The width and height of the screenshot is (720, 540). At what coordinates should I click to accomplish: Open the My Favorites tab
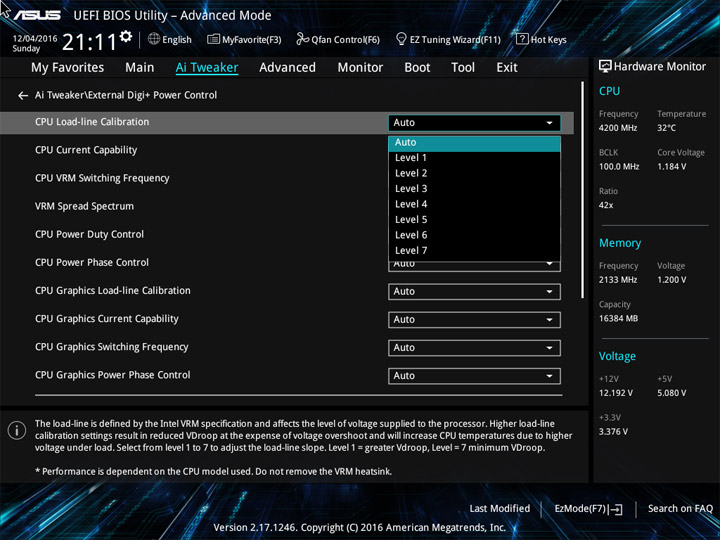(x=68, y=68)
